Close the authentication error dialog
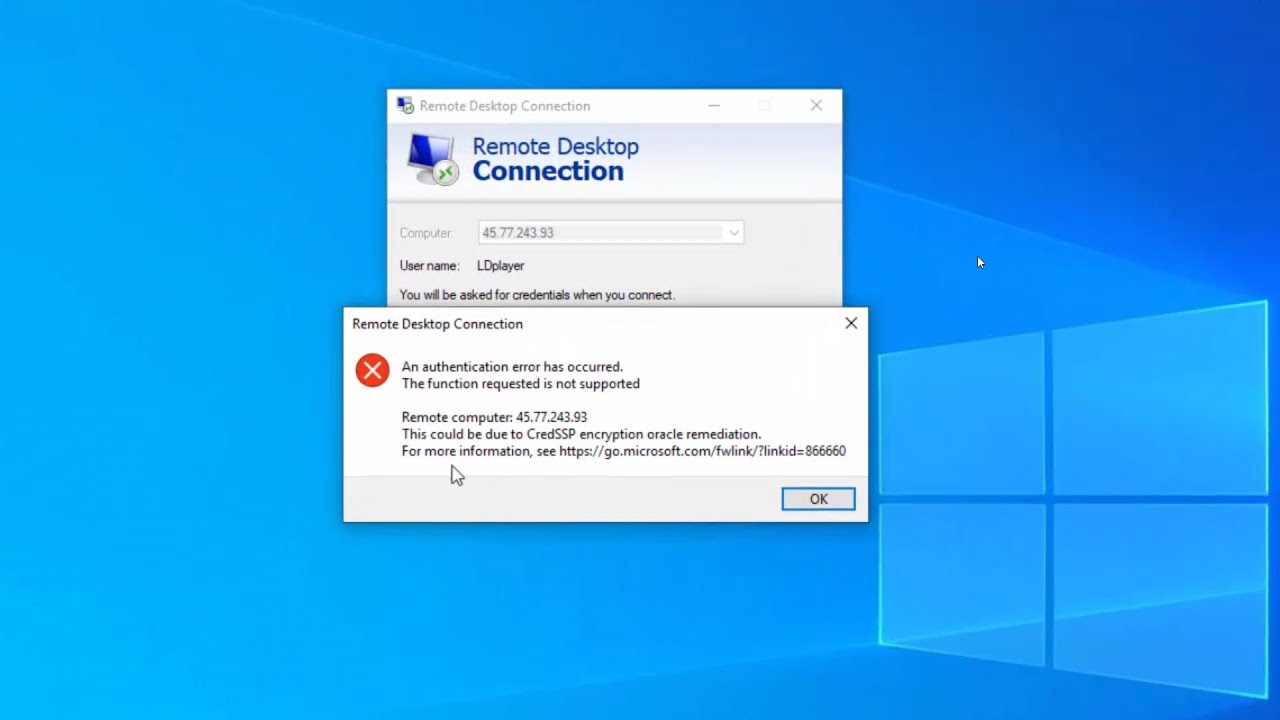 851,323
